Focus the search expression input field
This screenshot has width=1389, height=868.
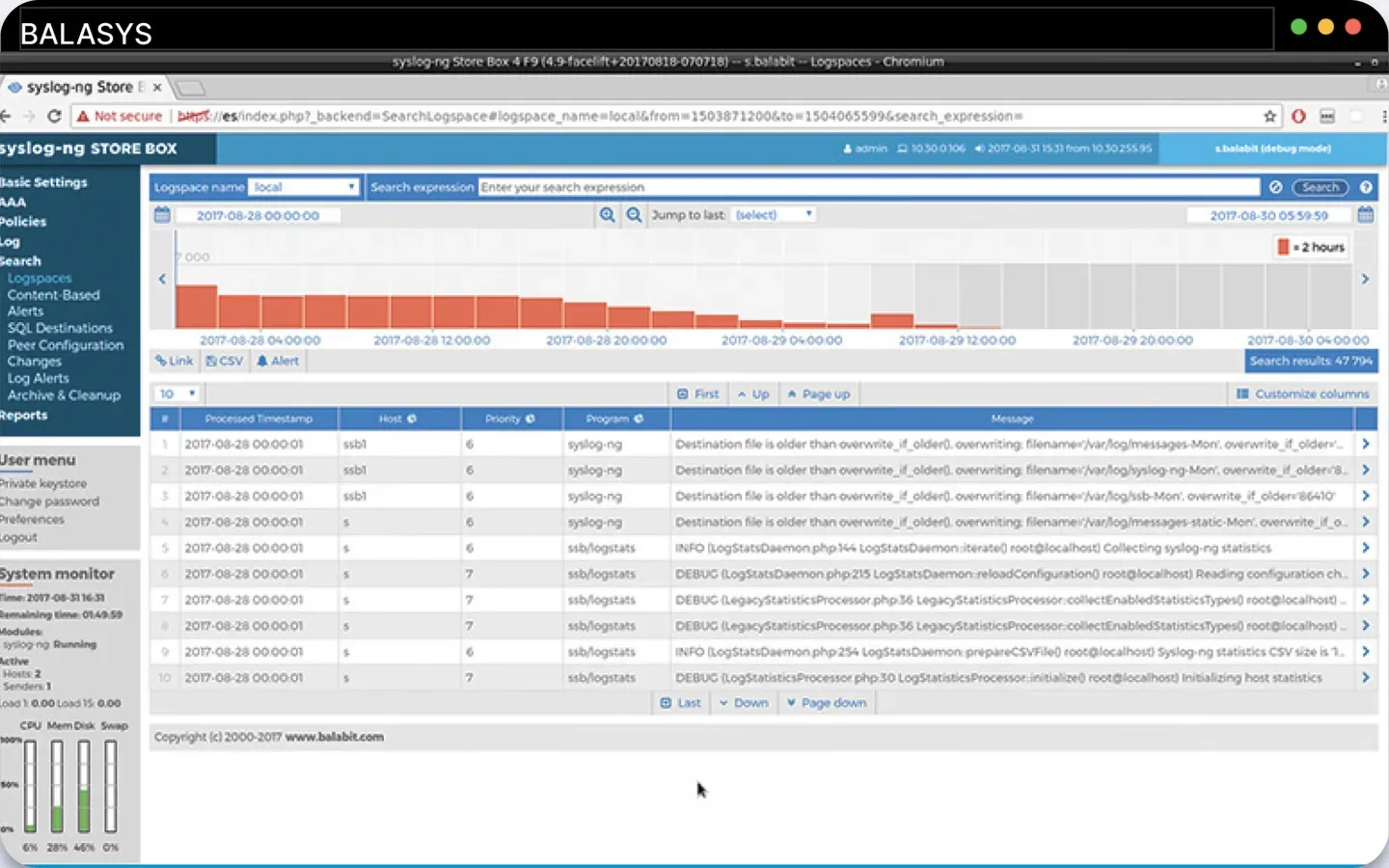869,187
